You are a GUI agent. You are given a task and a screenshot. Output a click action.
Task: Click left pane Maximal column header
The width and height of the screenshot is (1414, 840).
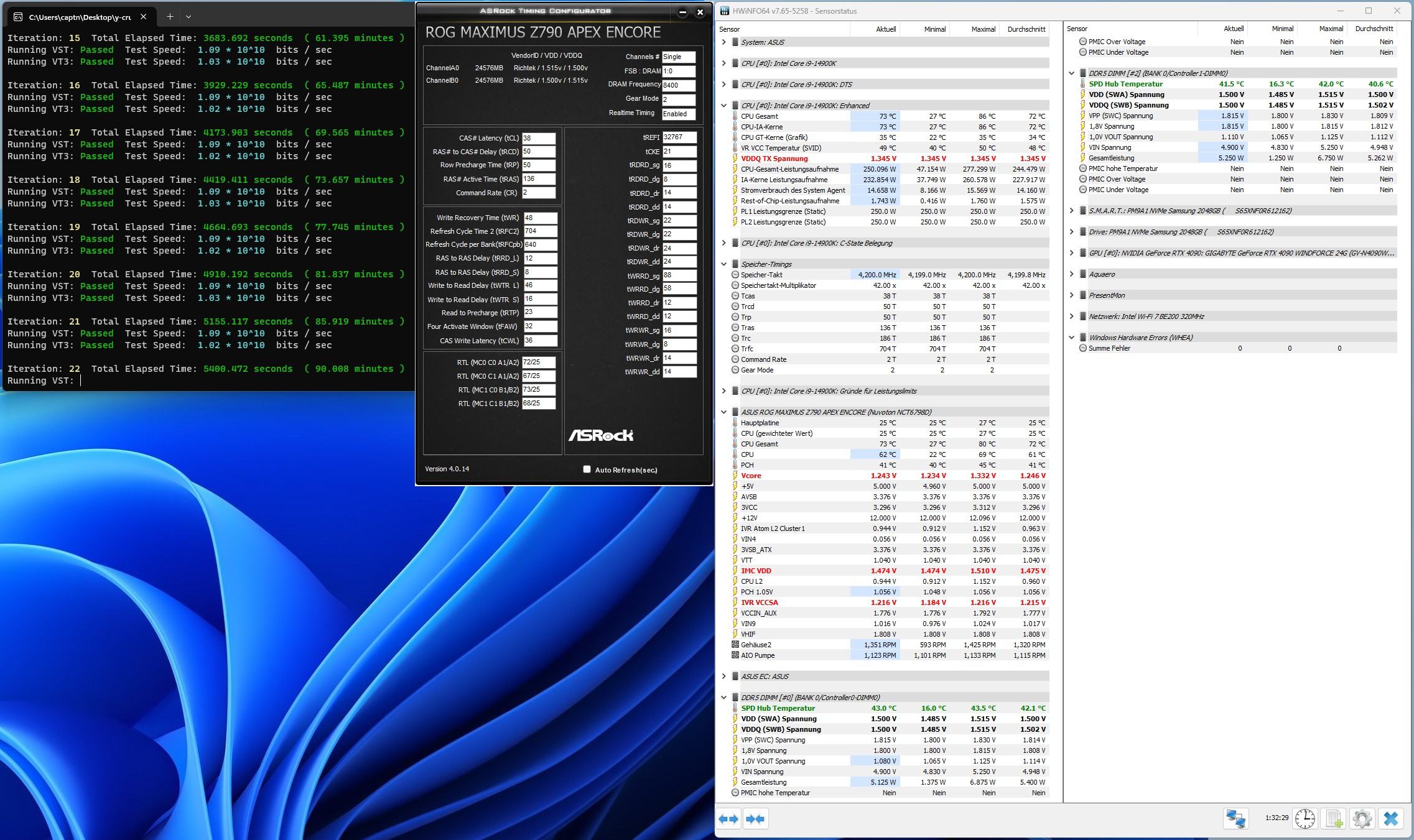coord(974,29)
